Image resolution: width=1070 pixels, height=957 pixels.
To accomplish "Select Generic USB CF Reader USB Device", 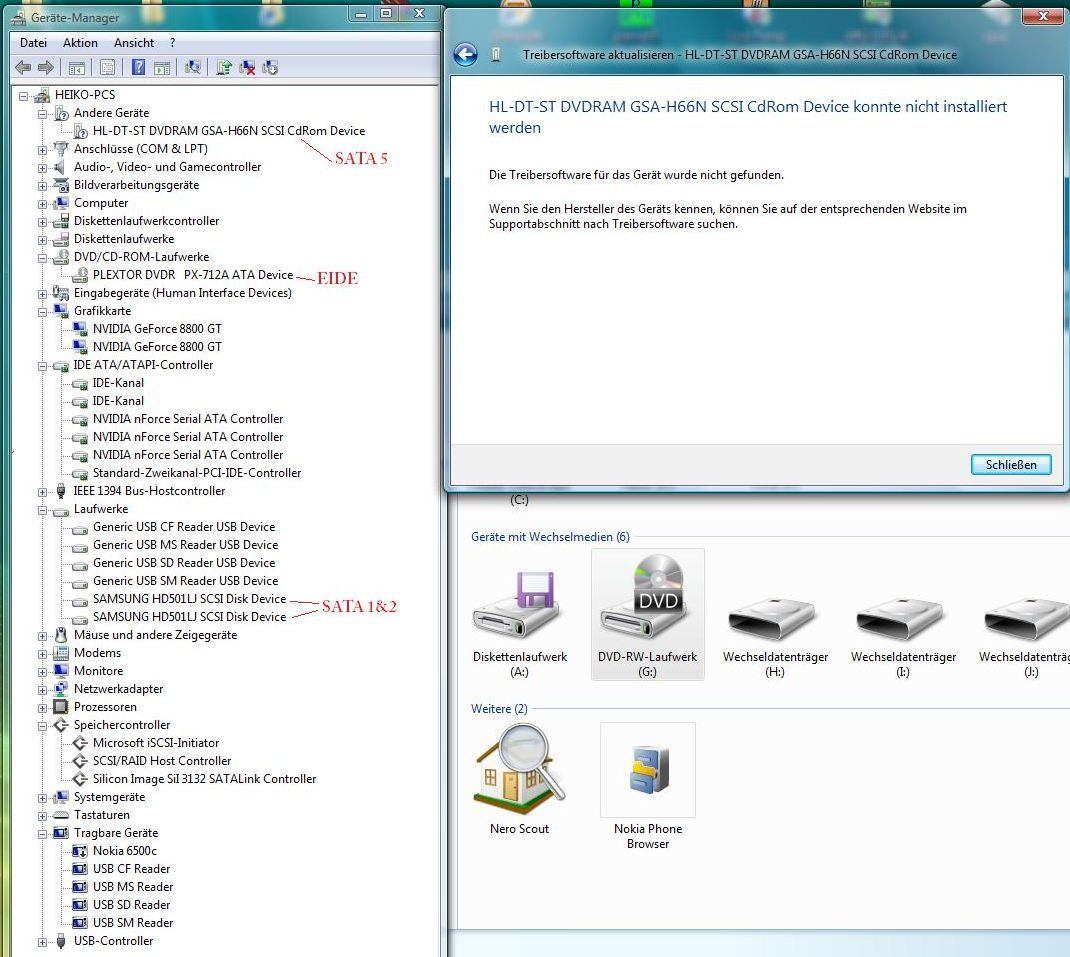I will (184, 527).
